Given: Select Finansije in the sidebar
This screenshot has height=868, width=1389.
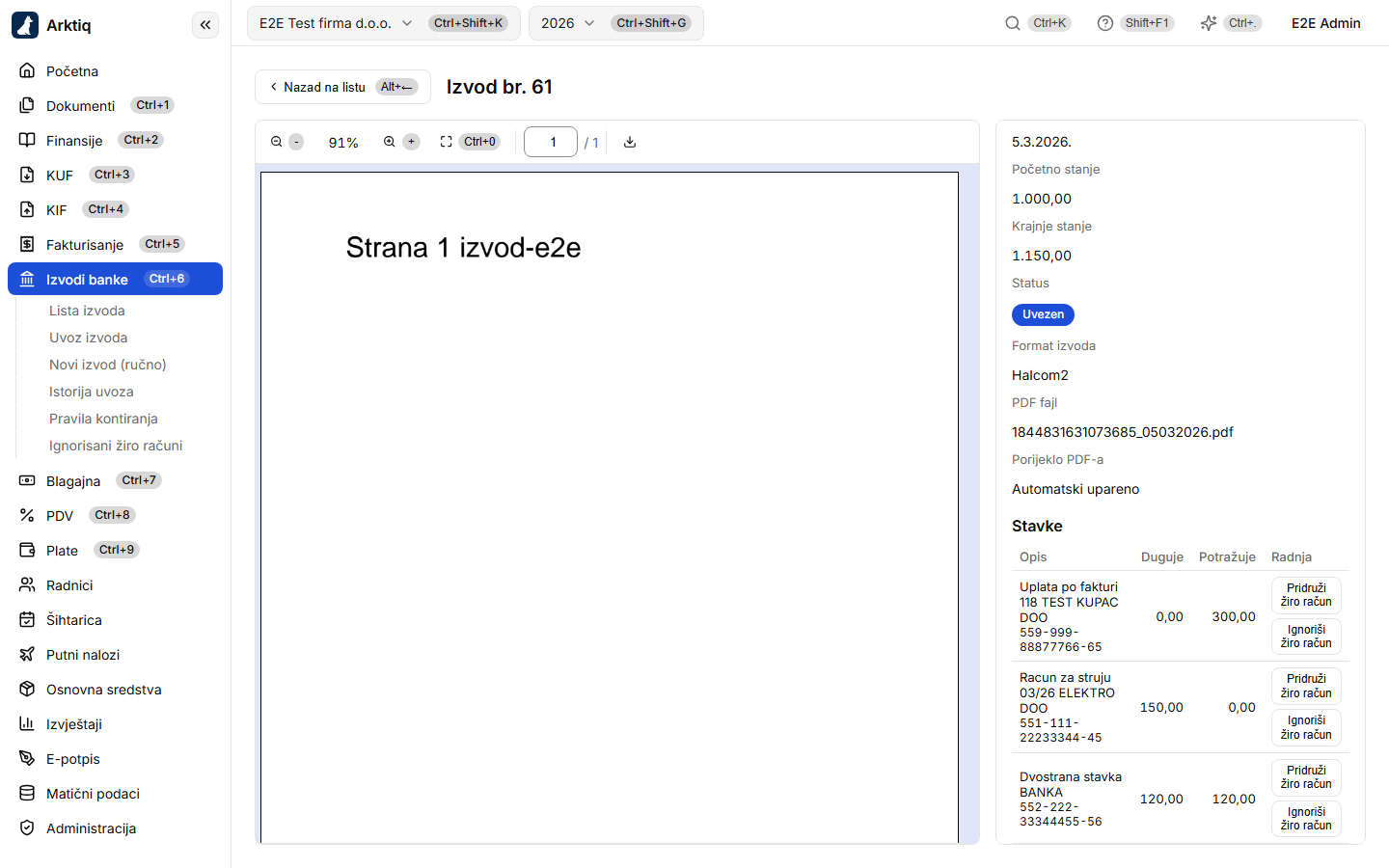Looking at the screenshot, I should tap(115, 140).
